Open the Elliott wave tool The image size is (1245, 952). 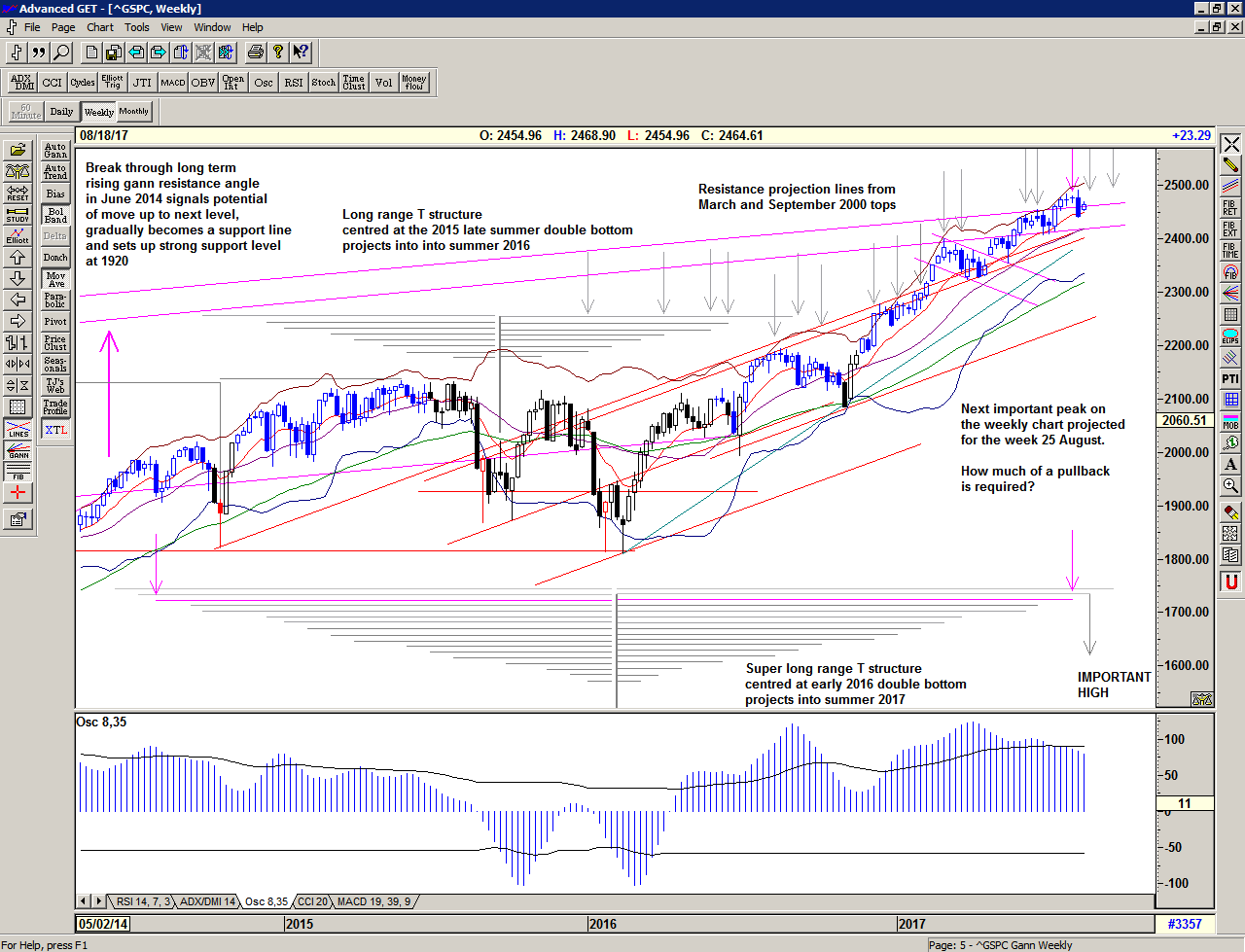click(x=18, y=235)
